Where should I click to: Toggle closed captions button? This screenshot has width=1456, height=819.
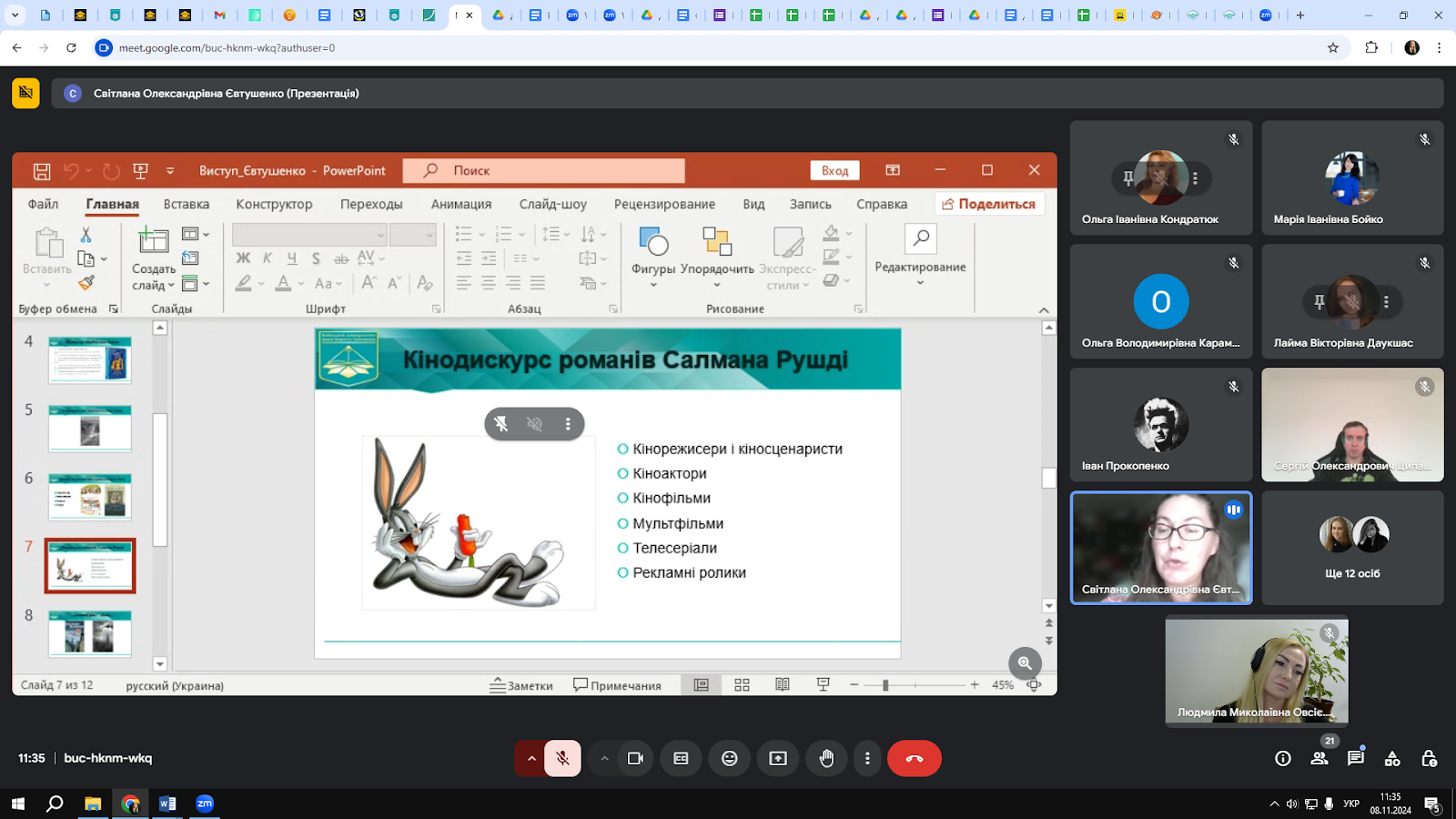[681, 758]
